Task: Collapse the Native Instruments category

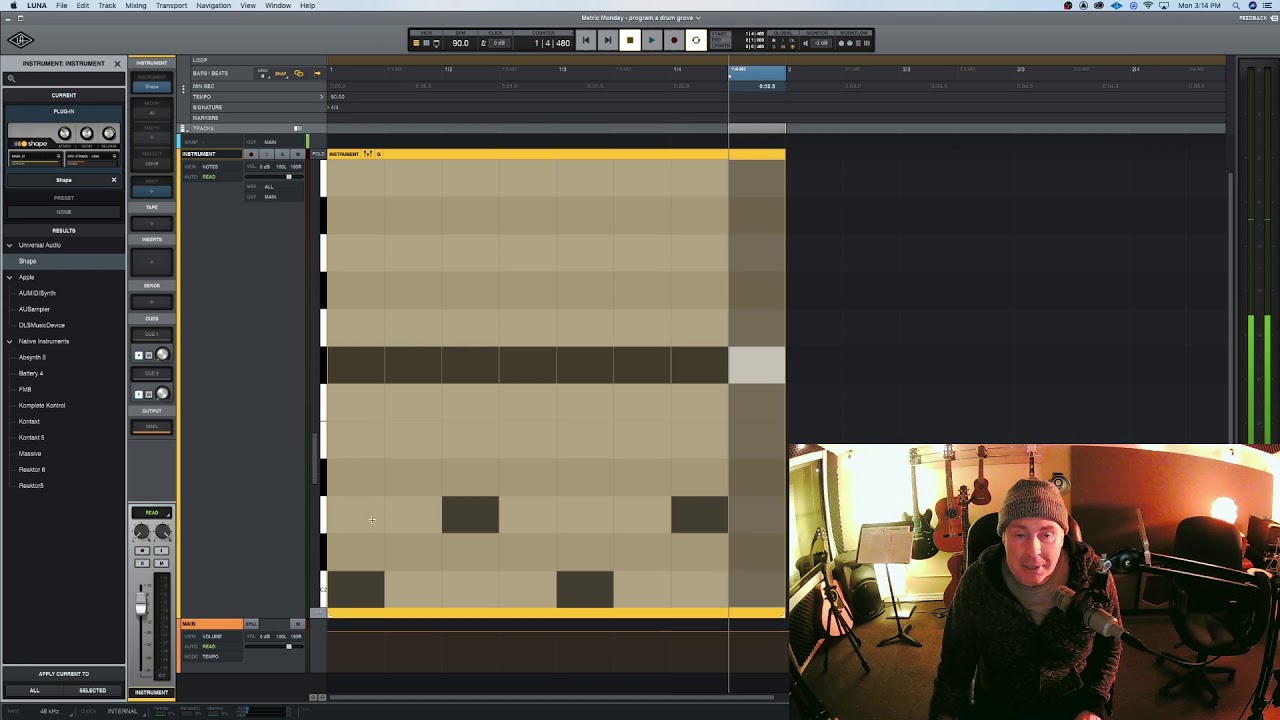Action: point(10,341)
